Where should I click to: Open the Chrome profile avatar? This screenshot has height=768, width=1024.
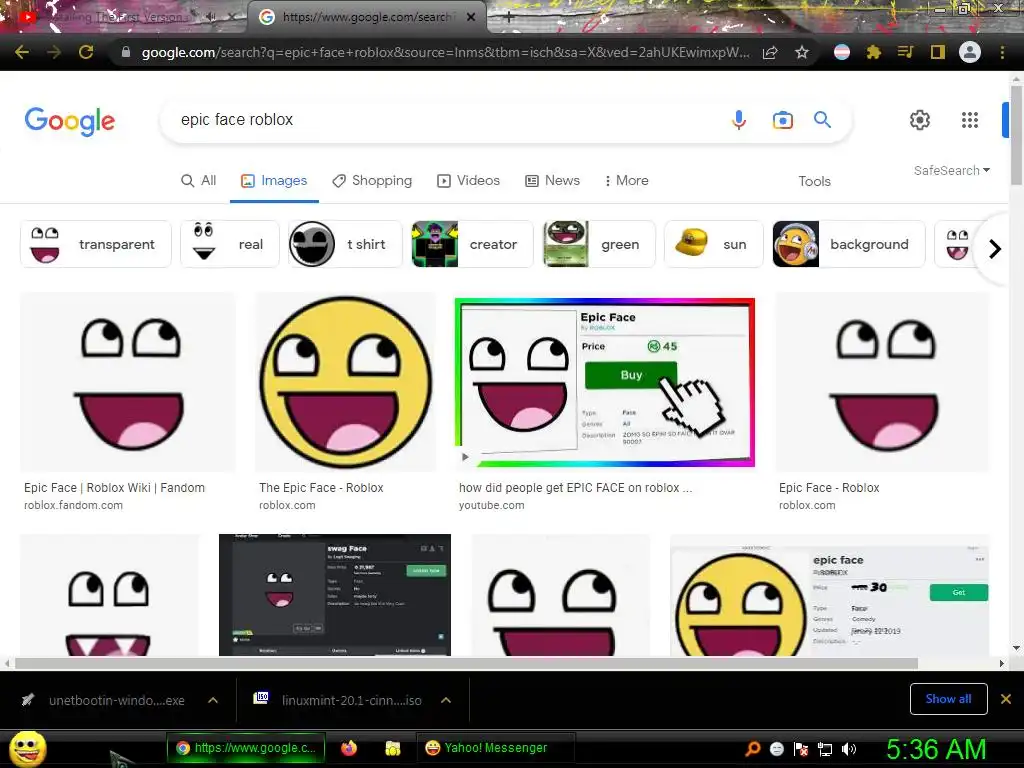tap(970, 52)
